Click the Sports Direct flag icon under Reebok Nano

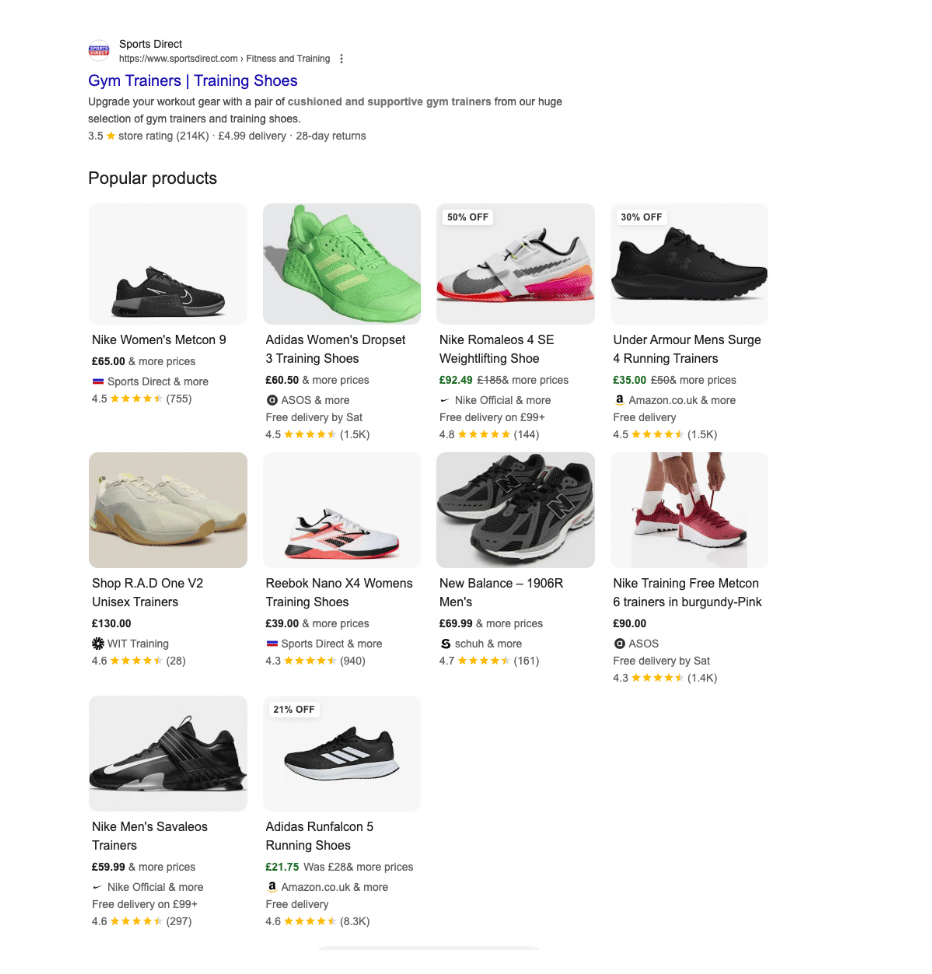[x=272, y=644]
